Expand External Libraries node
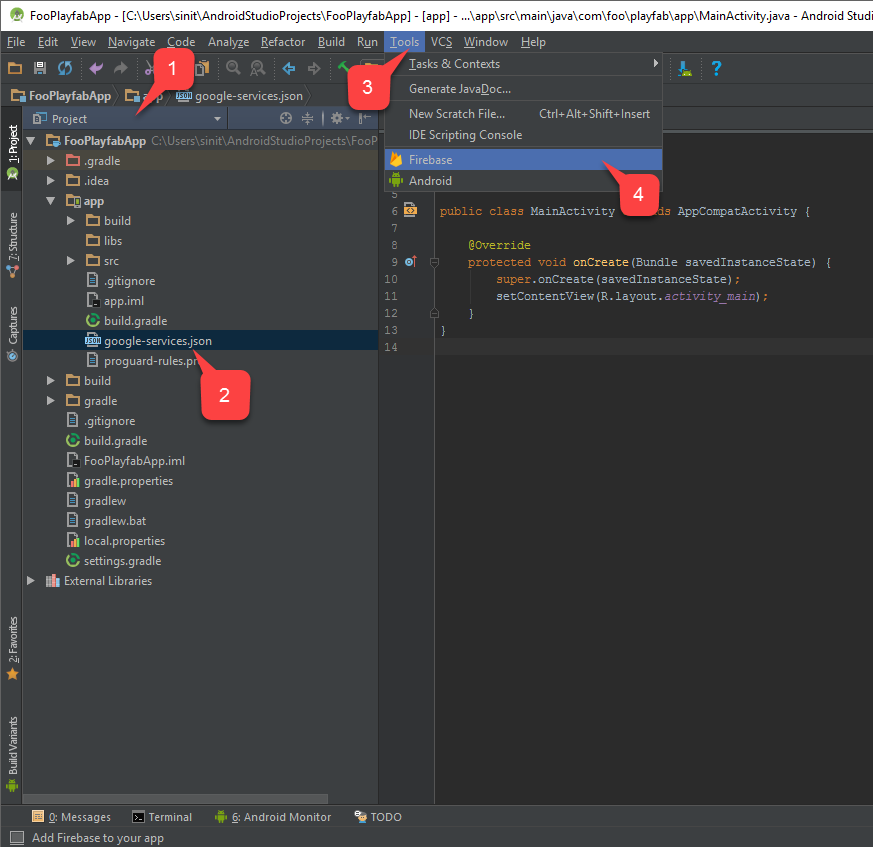The width and height of the screenshot is (873, 847). 31,581
